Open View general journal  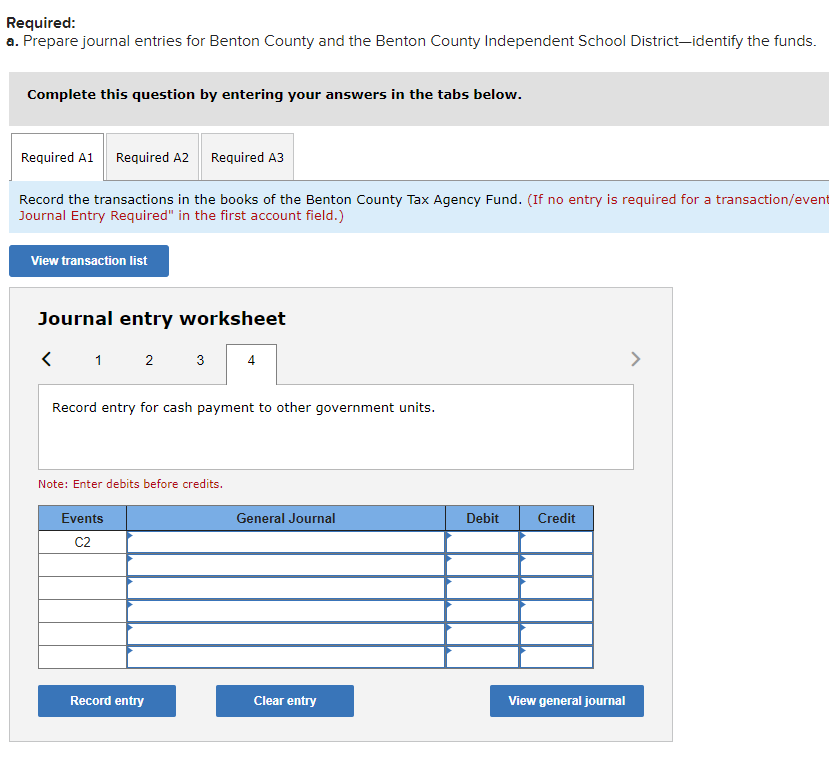coord(567,701)
